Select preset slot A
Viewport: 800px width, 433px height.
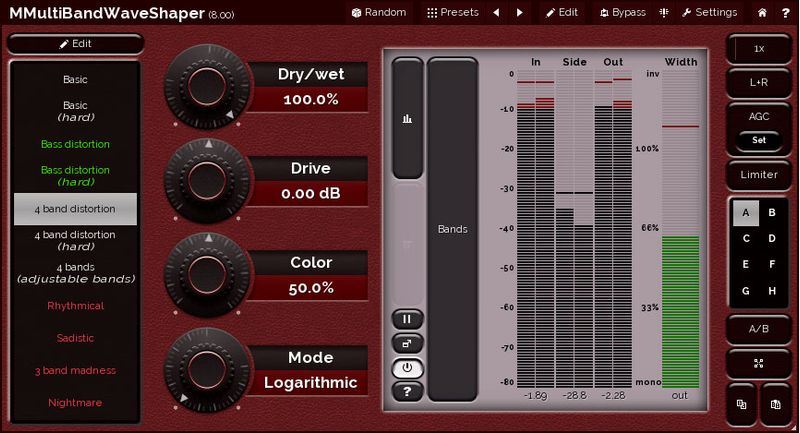click(x=746, y=213)
